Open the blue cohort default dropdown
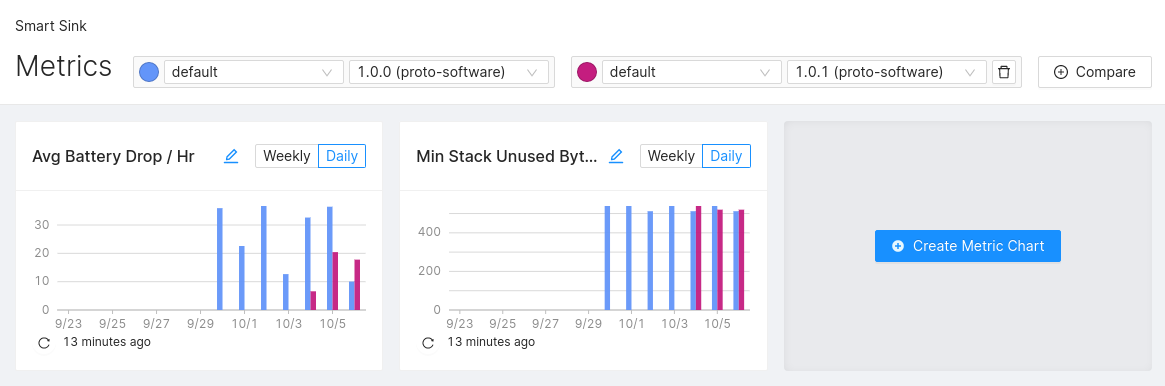1165x386 pixels. [253, 72]
